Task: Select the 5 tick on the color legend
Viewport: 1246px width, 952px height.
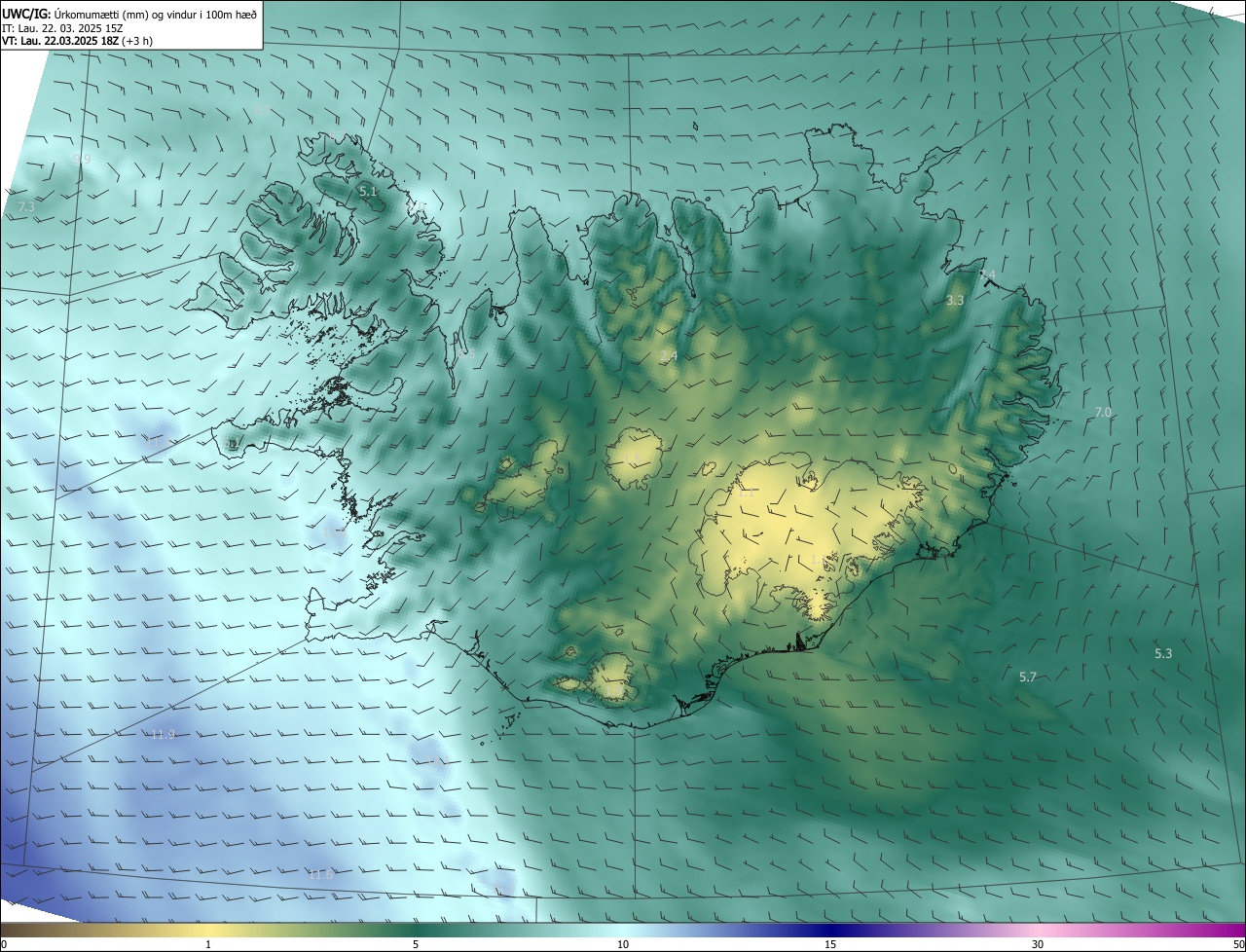Action: tap(416, 944)
